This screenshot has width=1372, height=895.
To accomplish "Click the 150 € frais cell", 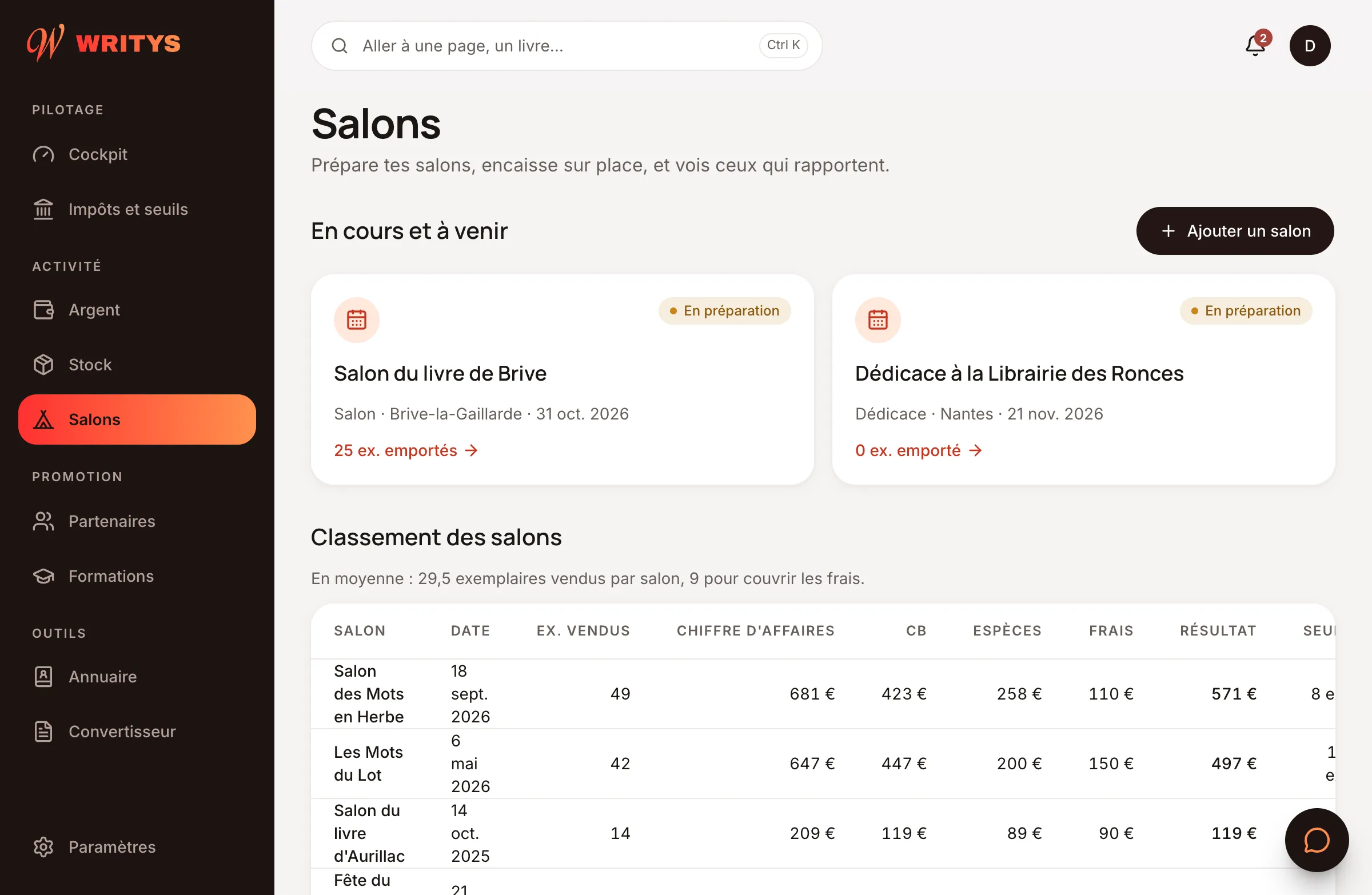I will [1111, 764].
